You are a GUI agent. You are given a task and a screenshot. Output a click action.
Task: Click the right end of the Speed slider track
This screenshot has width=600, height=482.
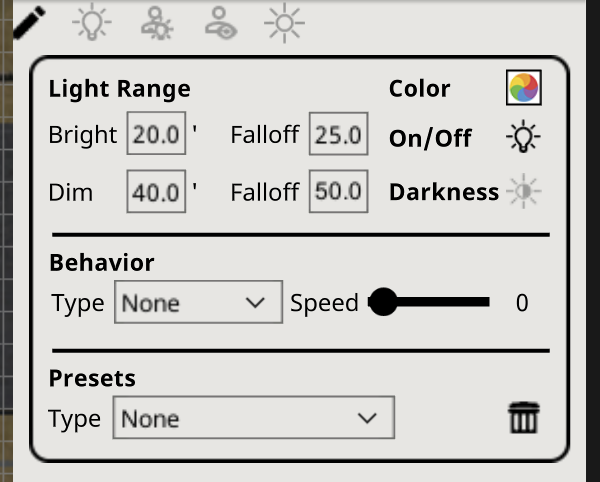click(x=487, y=302)
